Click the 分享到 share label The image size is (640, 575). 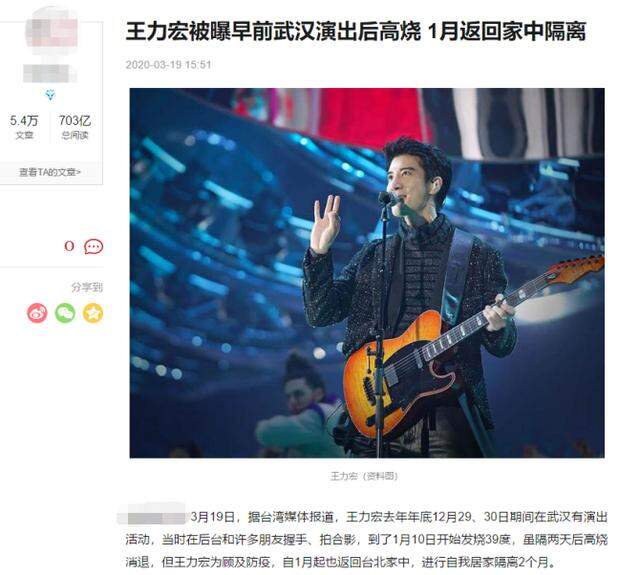click(x=87, y=287)
